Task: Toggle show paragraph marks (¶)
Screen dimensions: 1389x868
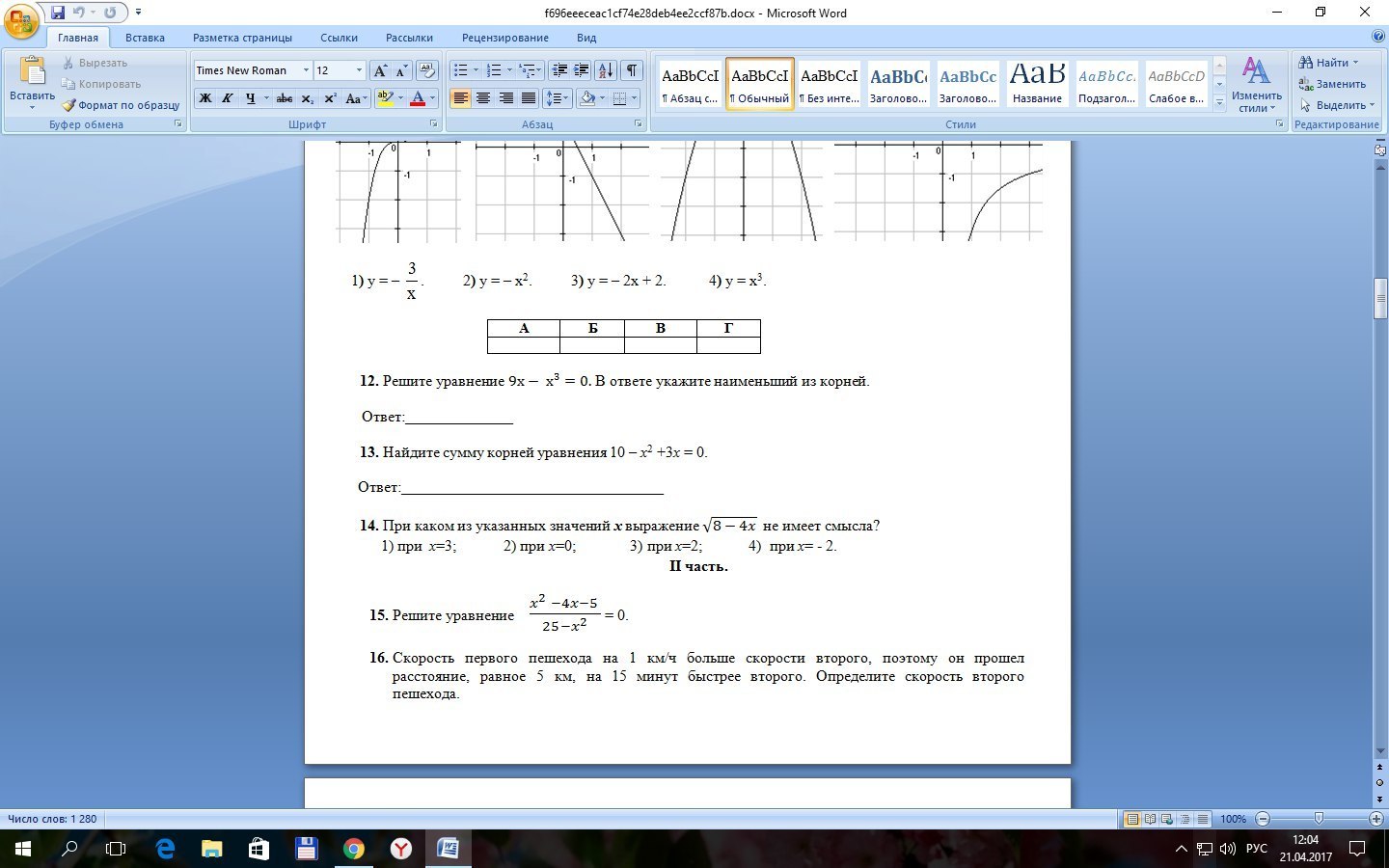Action: pos(632,70)
